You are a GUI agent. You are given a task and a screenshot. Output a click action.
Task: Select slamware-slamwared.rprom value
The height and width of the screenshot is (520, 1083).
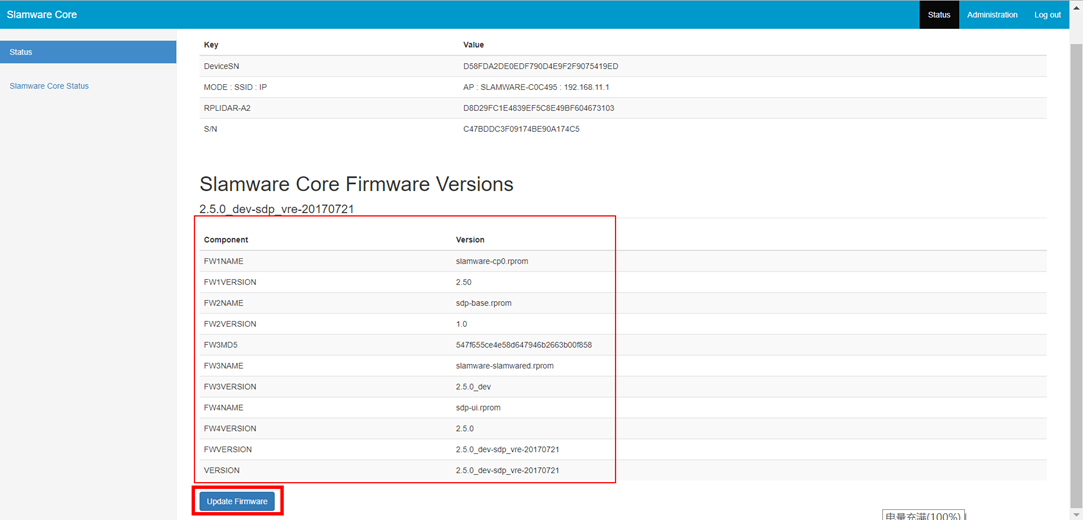[x=504, y=365]
